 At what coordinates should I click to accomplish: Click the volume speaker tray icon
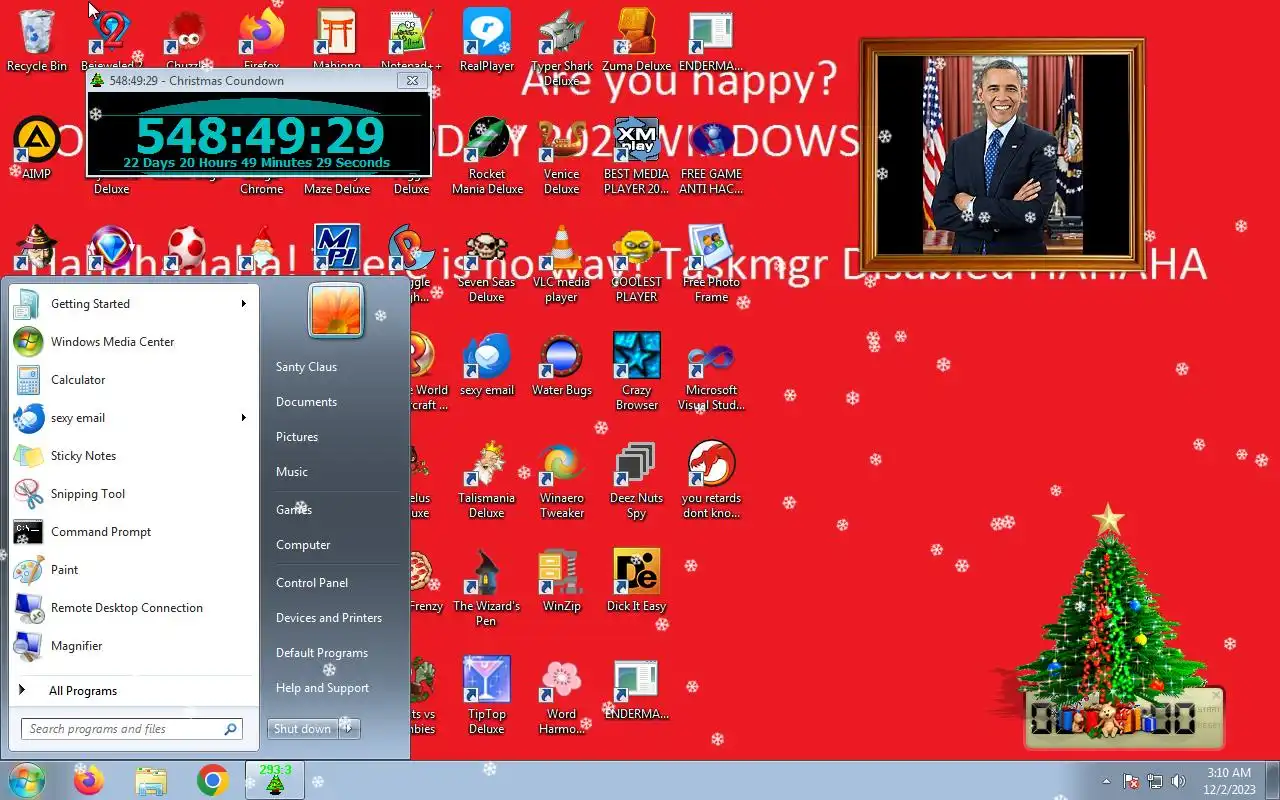tap(1178, 781)
